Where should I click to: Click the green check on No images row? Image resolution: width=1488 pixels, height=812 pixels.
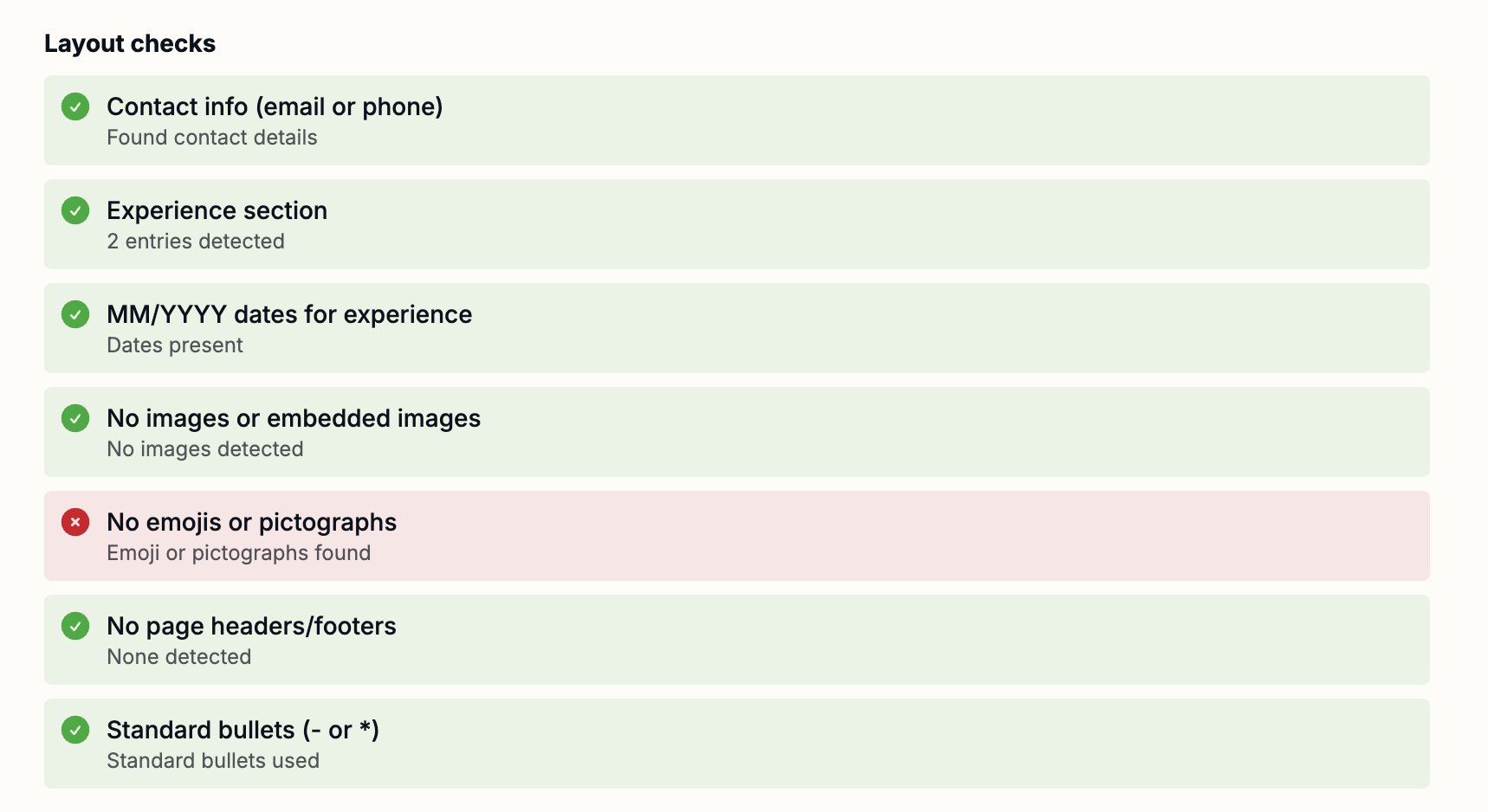click(75, 418)
